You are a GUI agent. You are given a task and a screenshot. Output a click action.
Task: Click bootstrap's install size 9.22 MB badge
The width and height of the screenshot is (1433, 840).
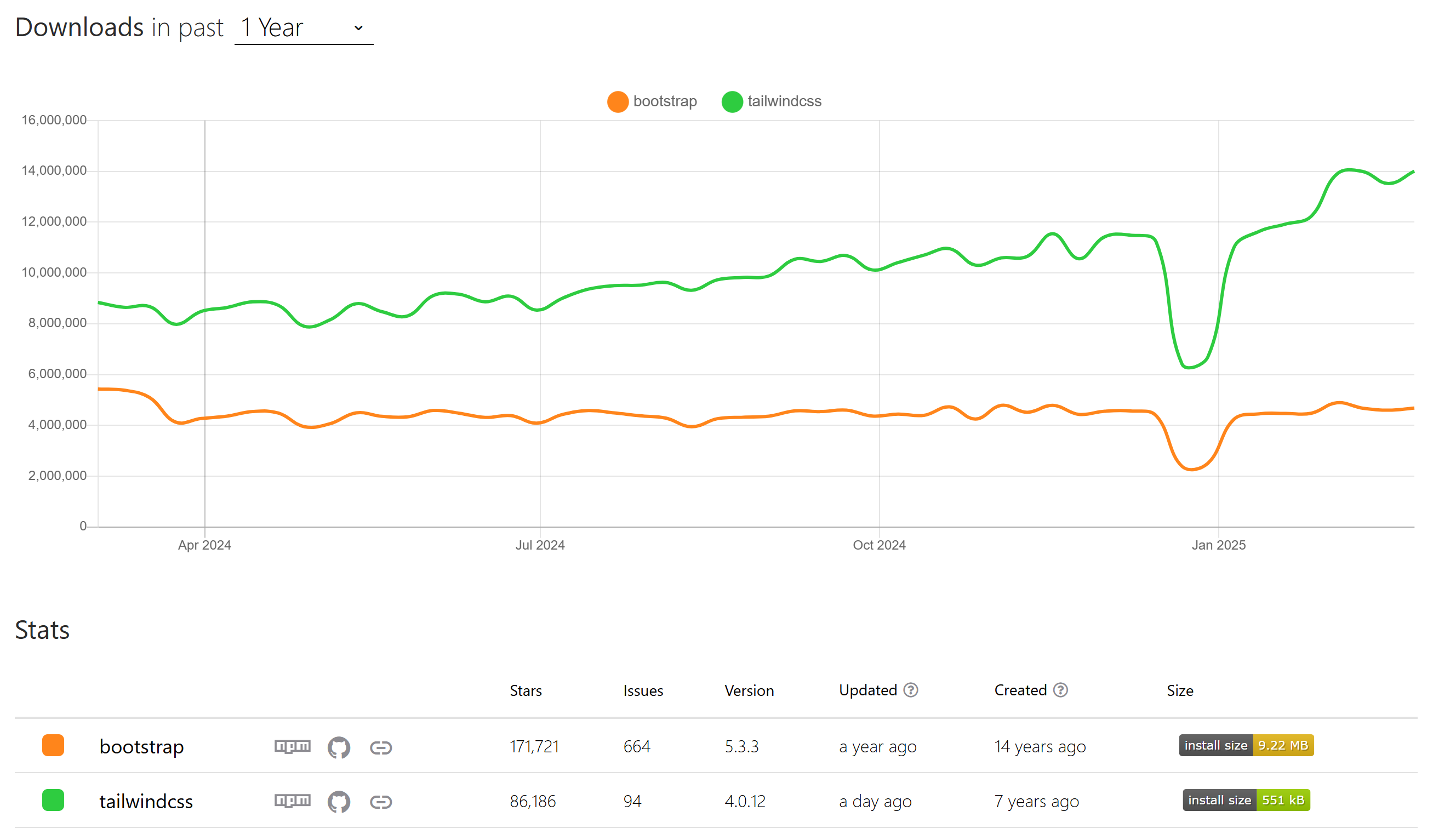[1246, 745]
